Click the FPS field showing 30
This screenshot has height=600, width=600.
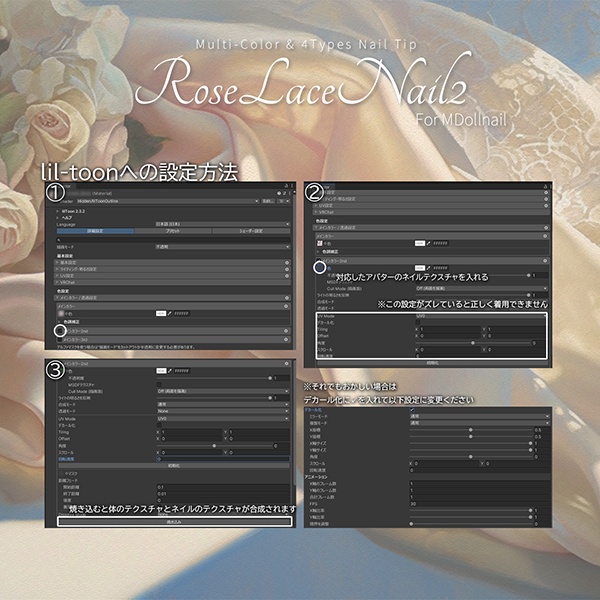pyautogui.click(x=480, y=504)
